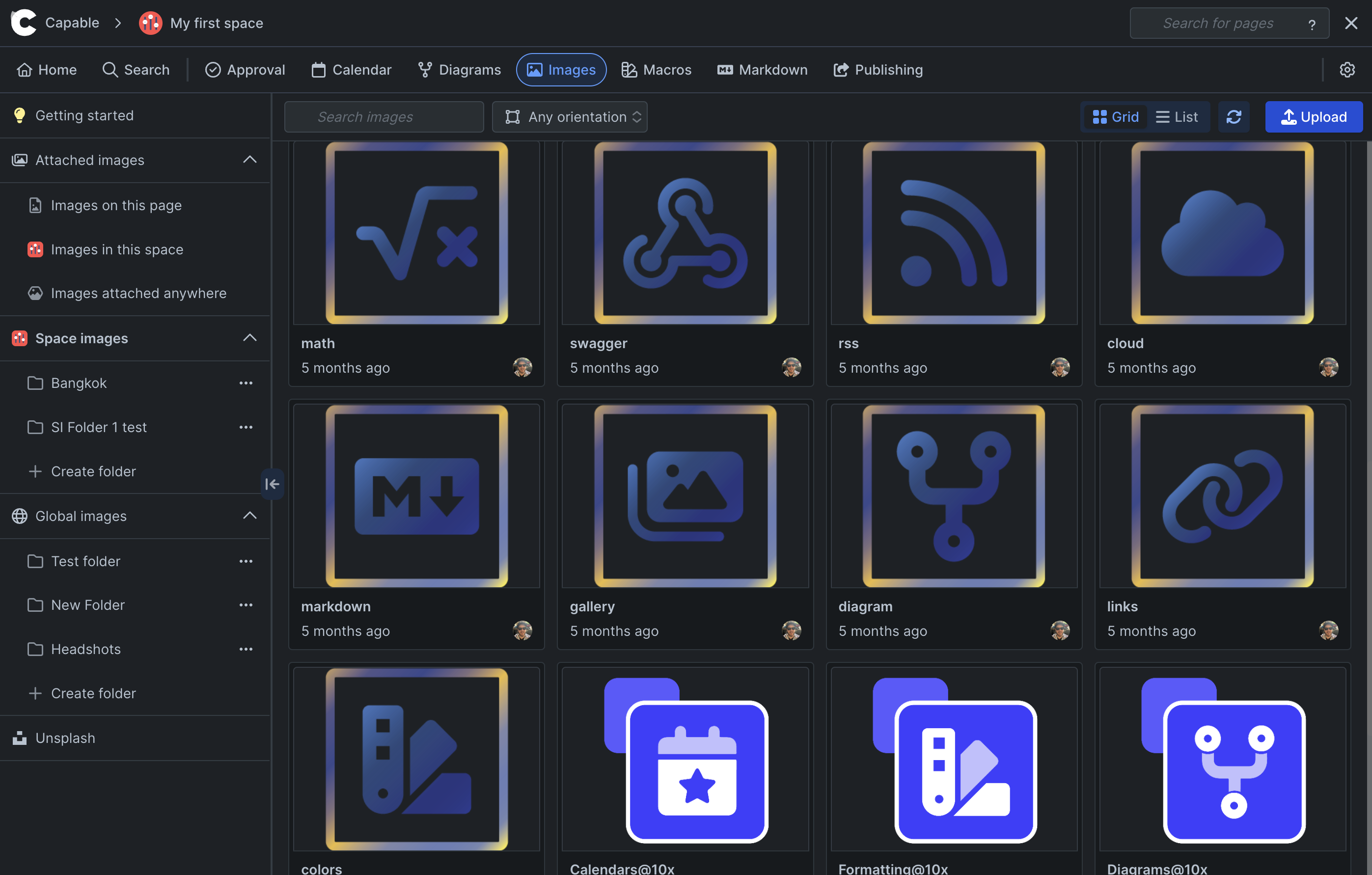Open more options for Headshots folder
The height and width of the screenshot is (875, 1372).
tap(246, 649)
